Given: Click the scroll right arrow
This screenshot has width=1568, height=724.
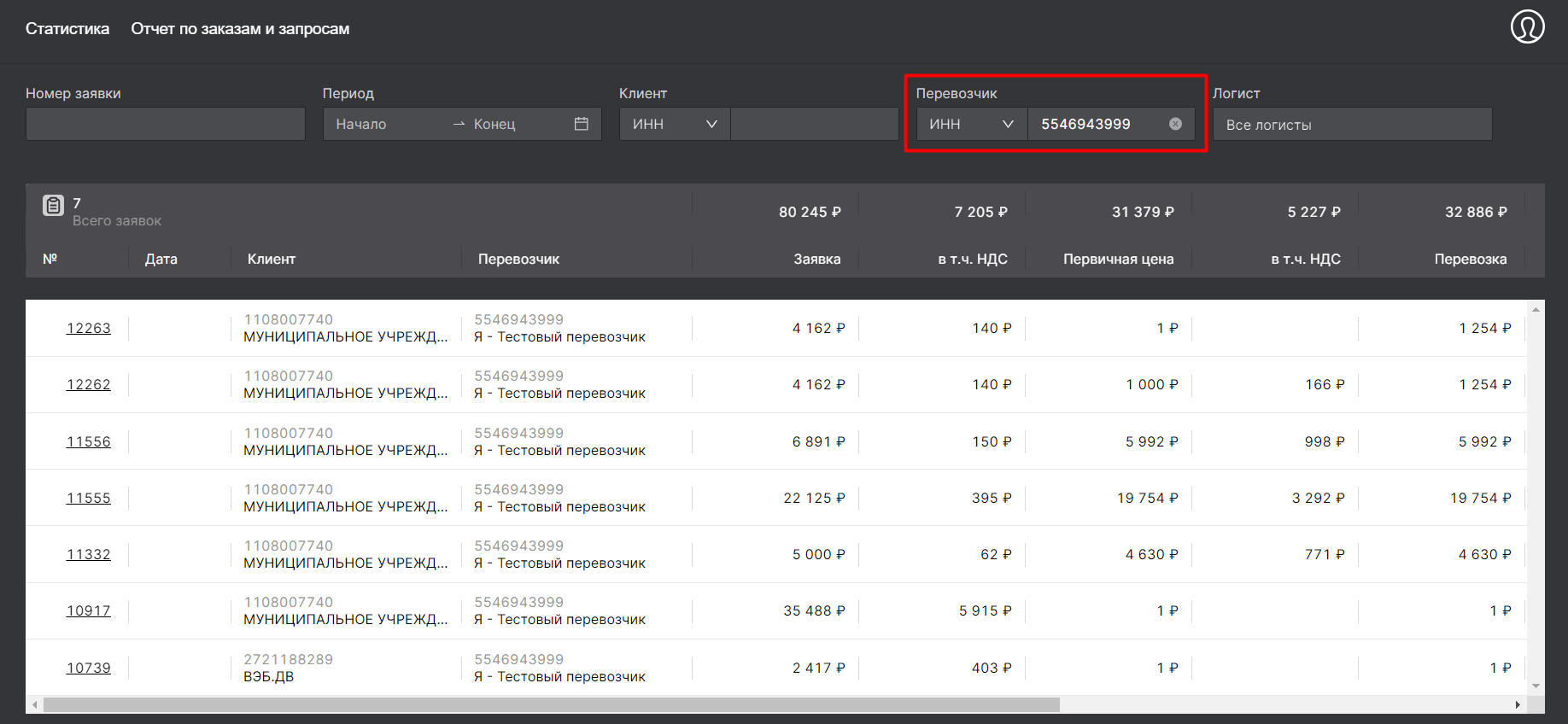Looking at the screenshot, I should [x=1518, y=704].
